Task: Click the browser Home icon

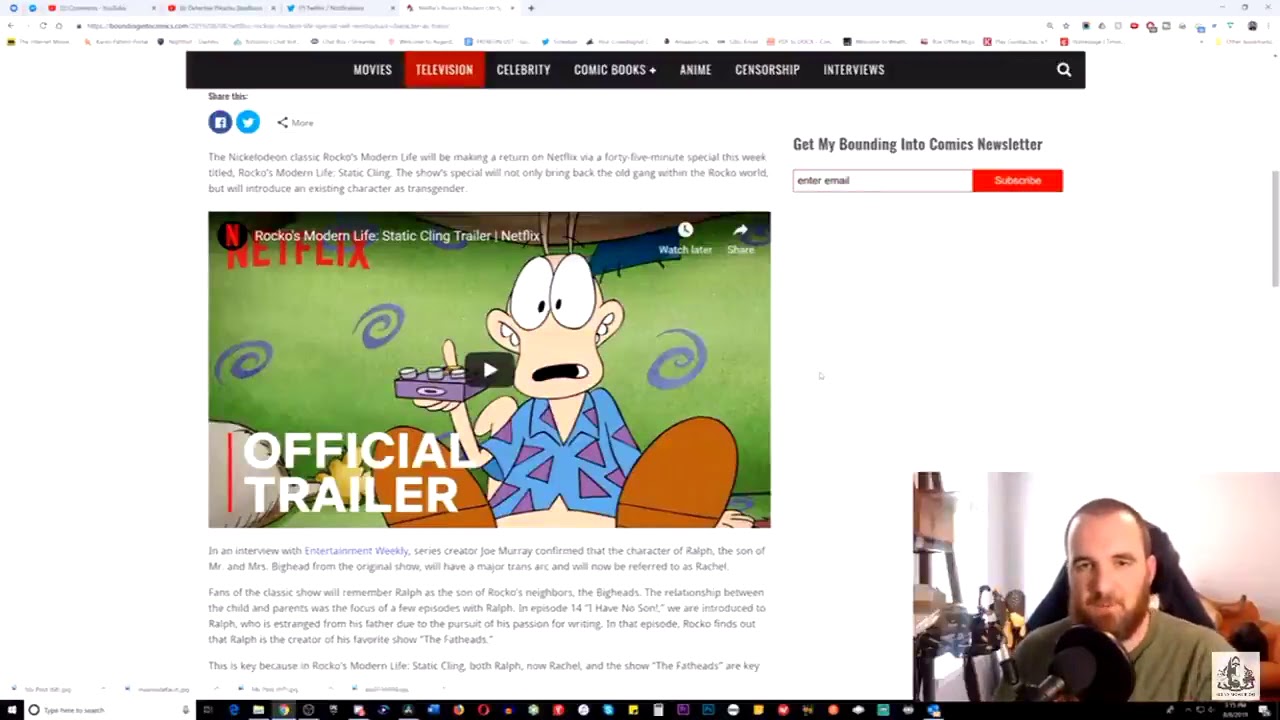Action: 59,26
